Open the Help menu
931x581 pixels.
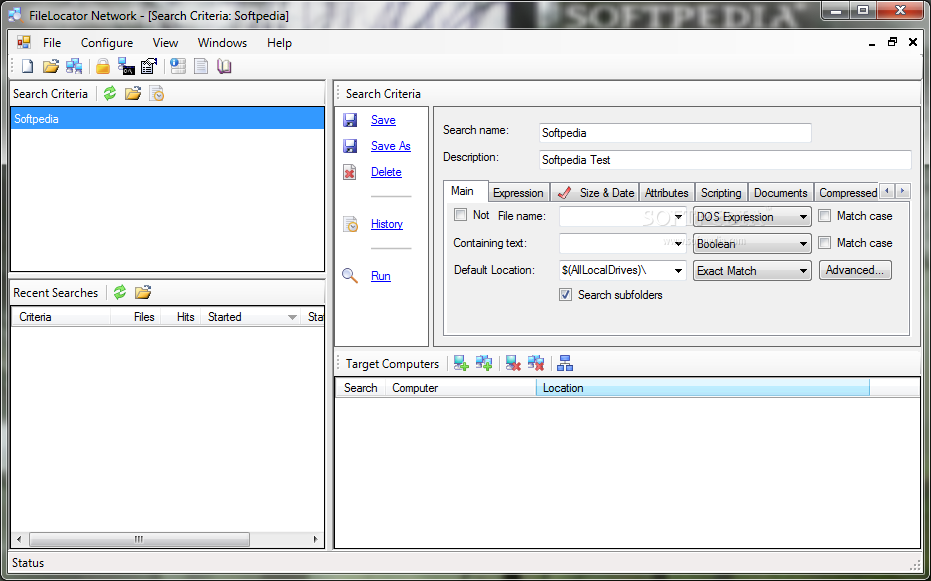(x=279, y=43)
